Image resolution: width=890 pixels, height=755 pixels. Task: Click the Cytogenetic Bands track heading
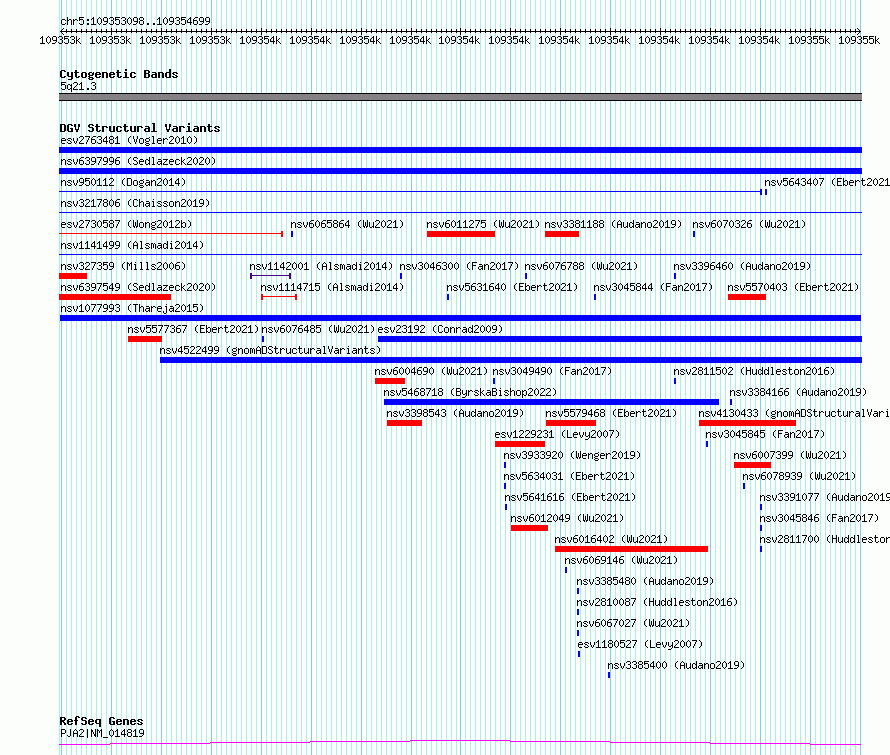pos(119,74)
